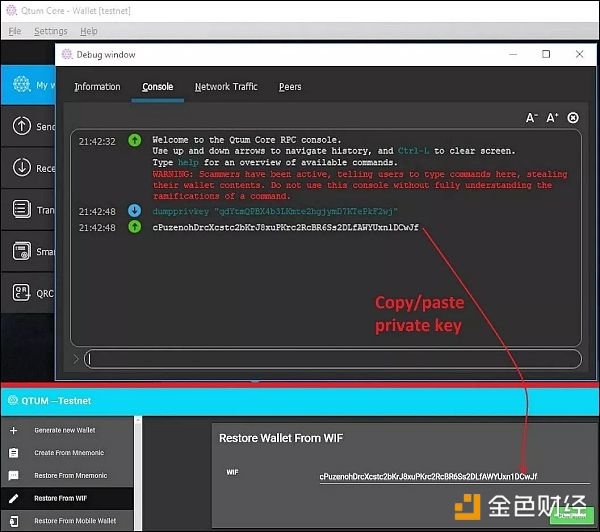Open the QRC tokens icon in sidebar
600x532 pixels.
[22, 293]
